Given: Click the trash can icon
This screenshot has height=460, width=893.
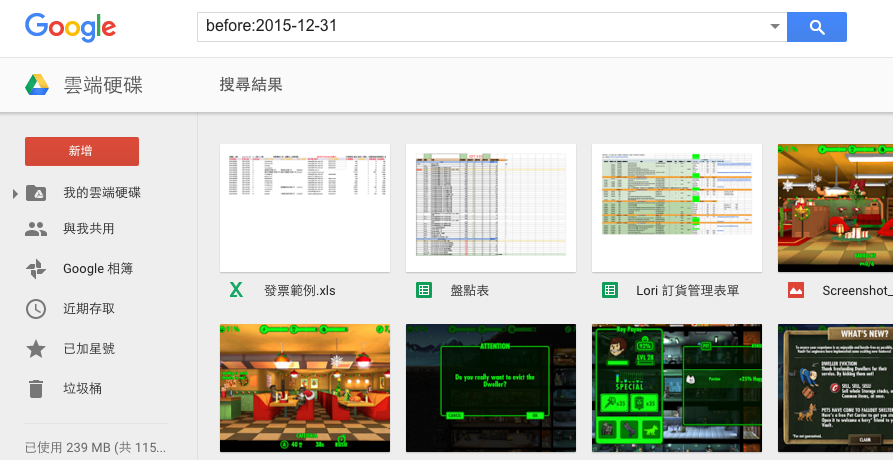Looking at the screenshot, I should (36, 388).
